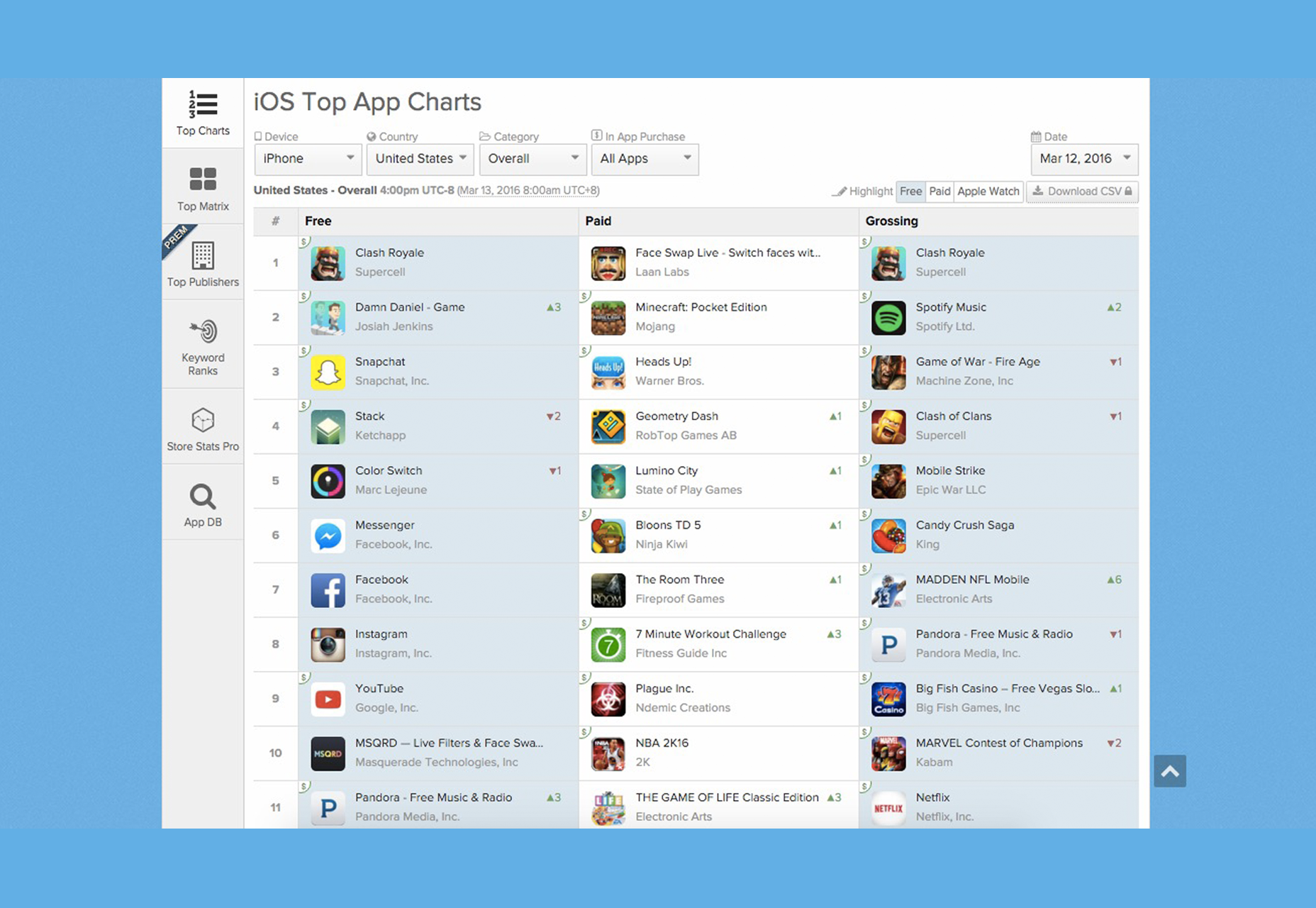Open the In App Purchase All Apps dropdown
The width and height of the screenshot is (1316, 908).
(645, 159)
